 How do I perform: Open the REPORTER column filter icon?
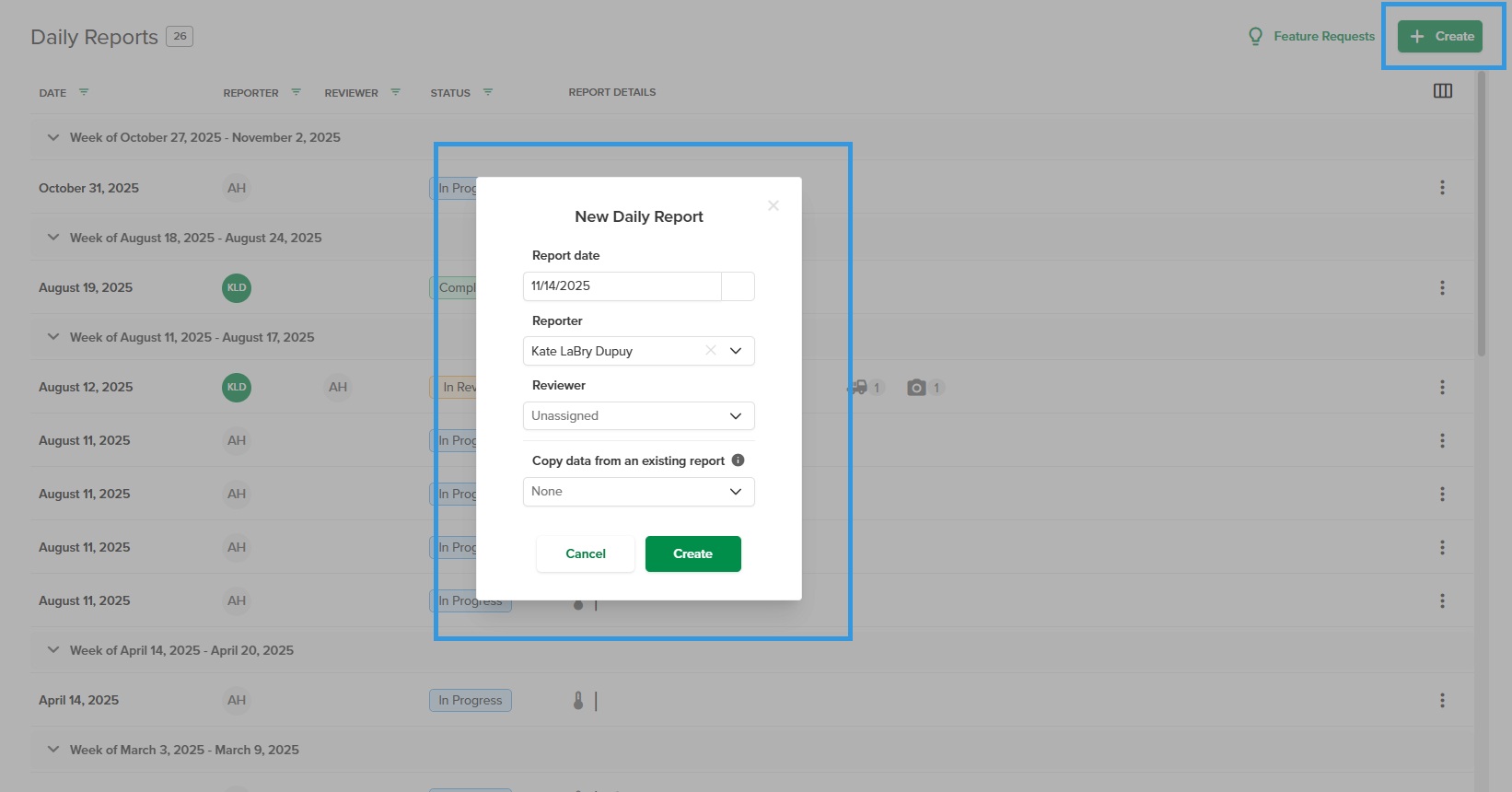296,92
